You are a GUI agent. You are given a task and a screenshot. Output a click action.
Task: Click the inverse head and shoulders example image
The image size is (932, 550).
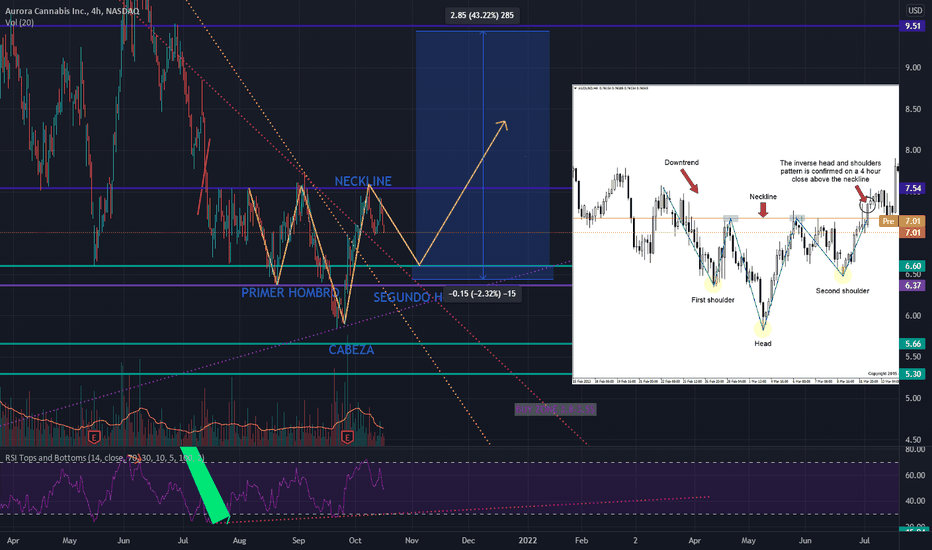(735, 234)
